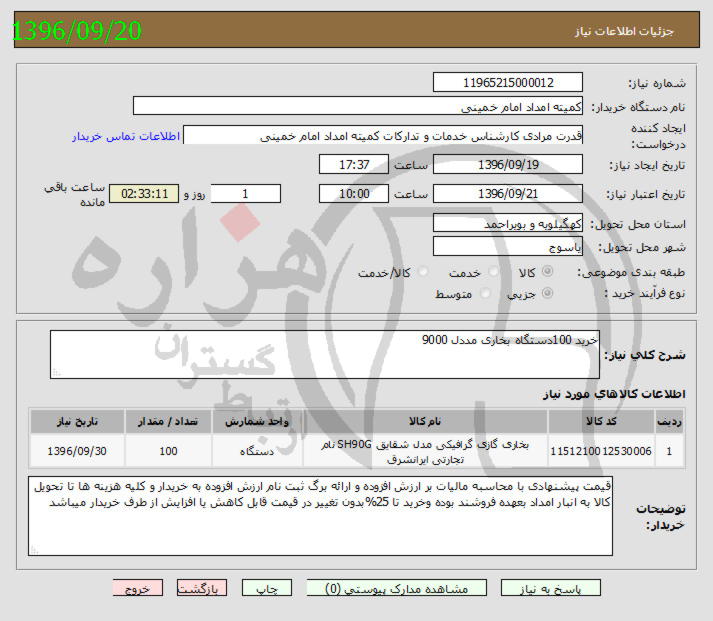
Task: Click need date cell 1396/09/30
Action: (x=77, y=451)
